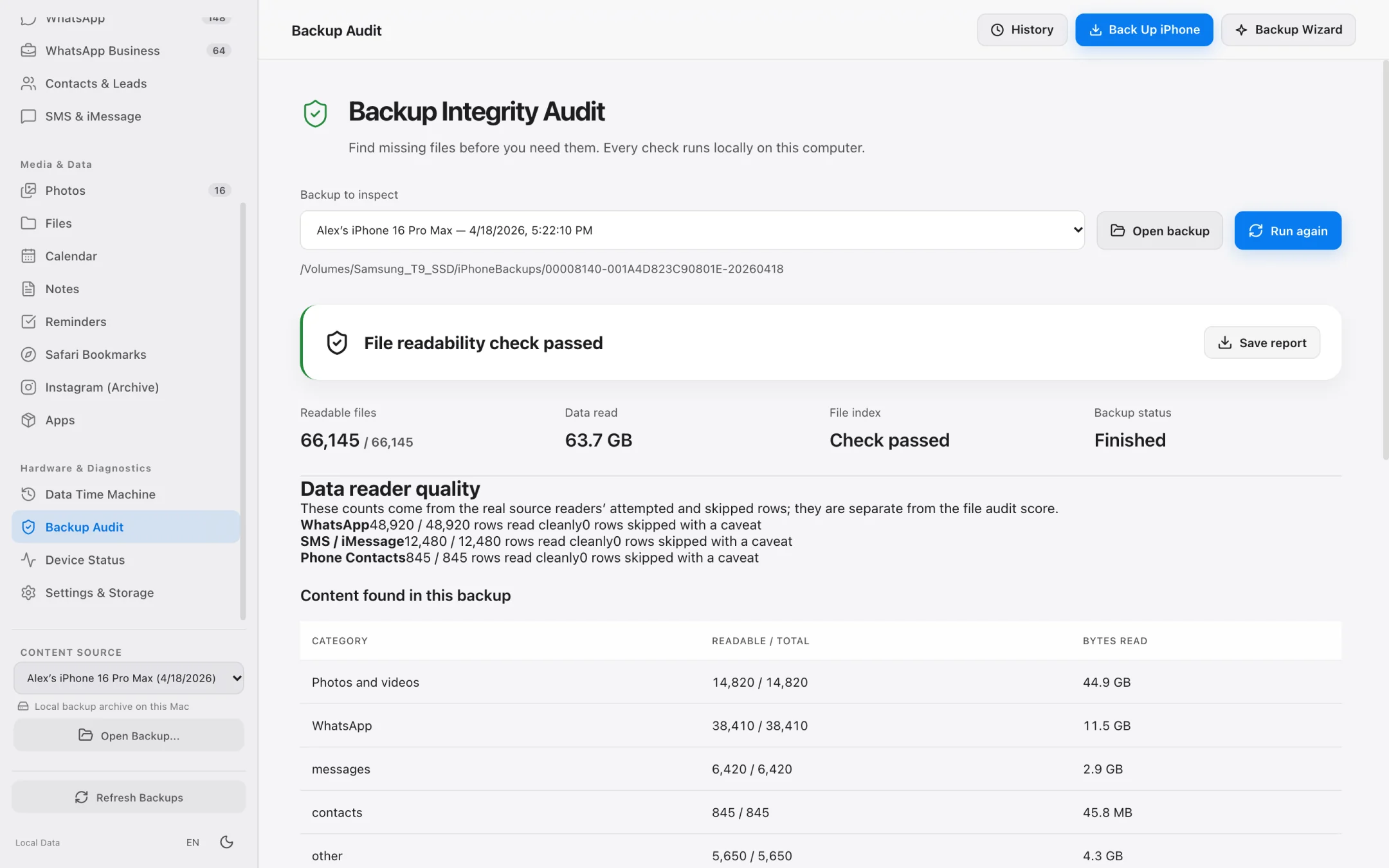Screen dimensions: 1389x868
Task: Click messages row bytes 2.9 GB
Action: coord(1102,768)
